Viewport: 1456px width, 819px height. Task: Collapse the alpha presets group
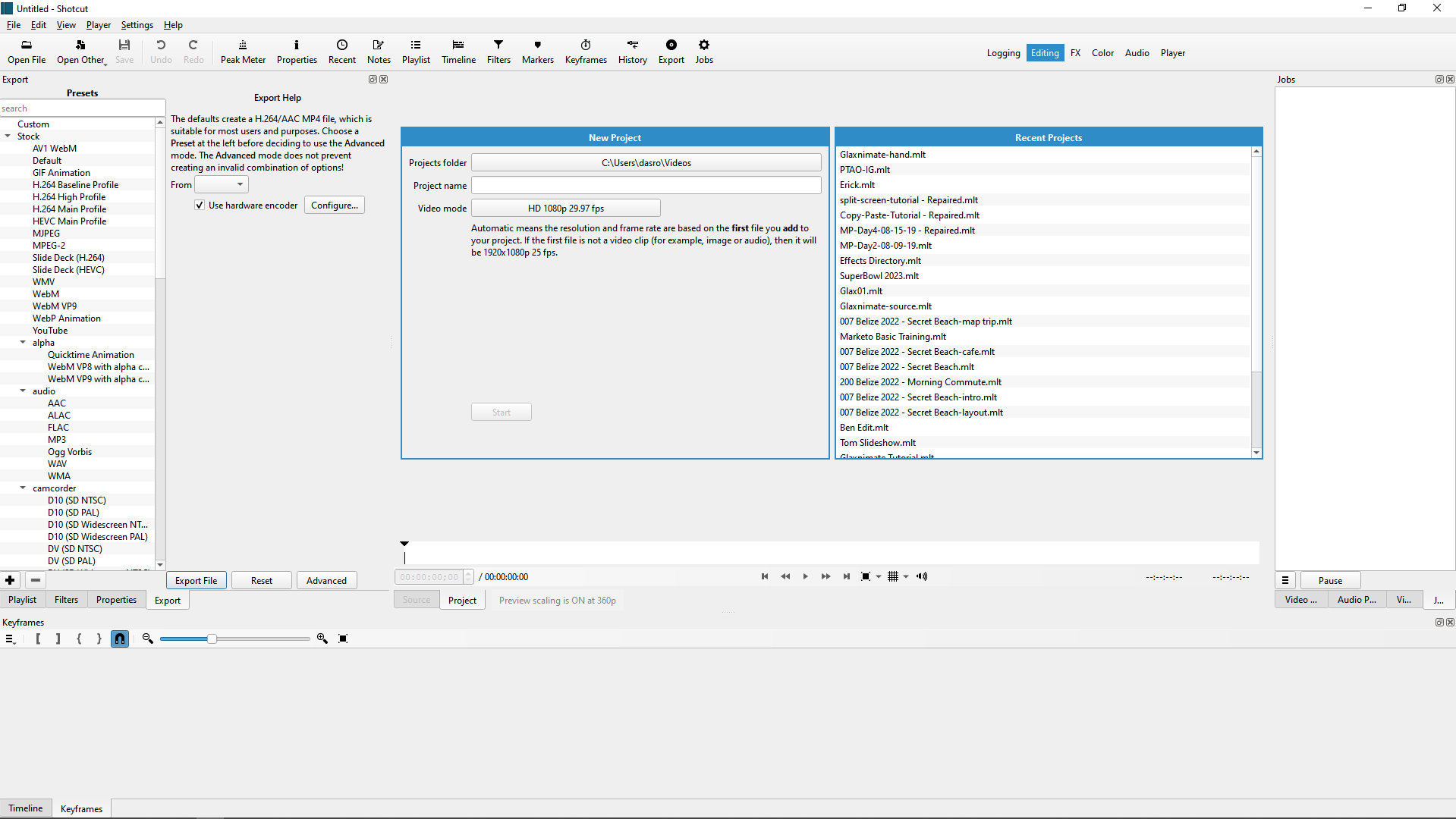tap(23, 343)
